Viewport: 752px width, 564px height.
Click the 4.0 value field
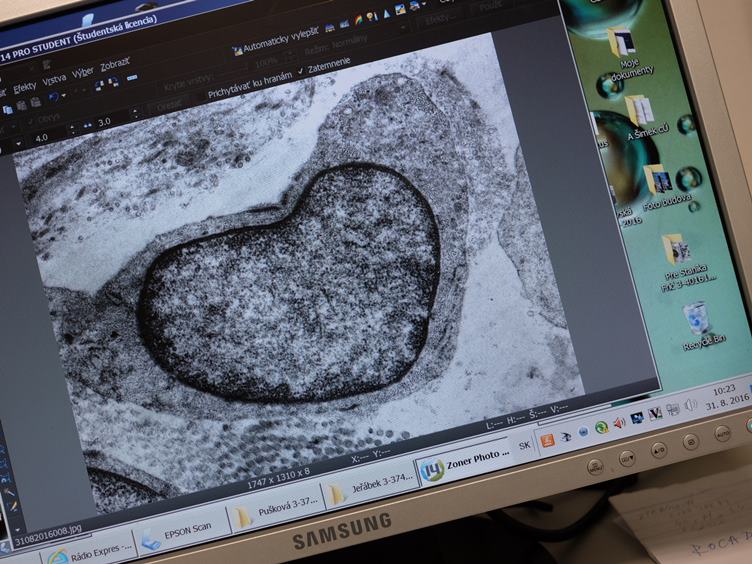pos(42,137)
